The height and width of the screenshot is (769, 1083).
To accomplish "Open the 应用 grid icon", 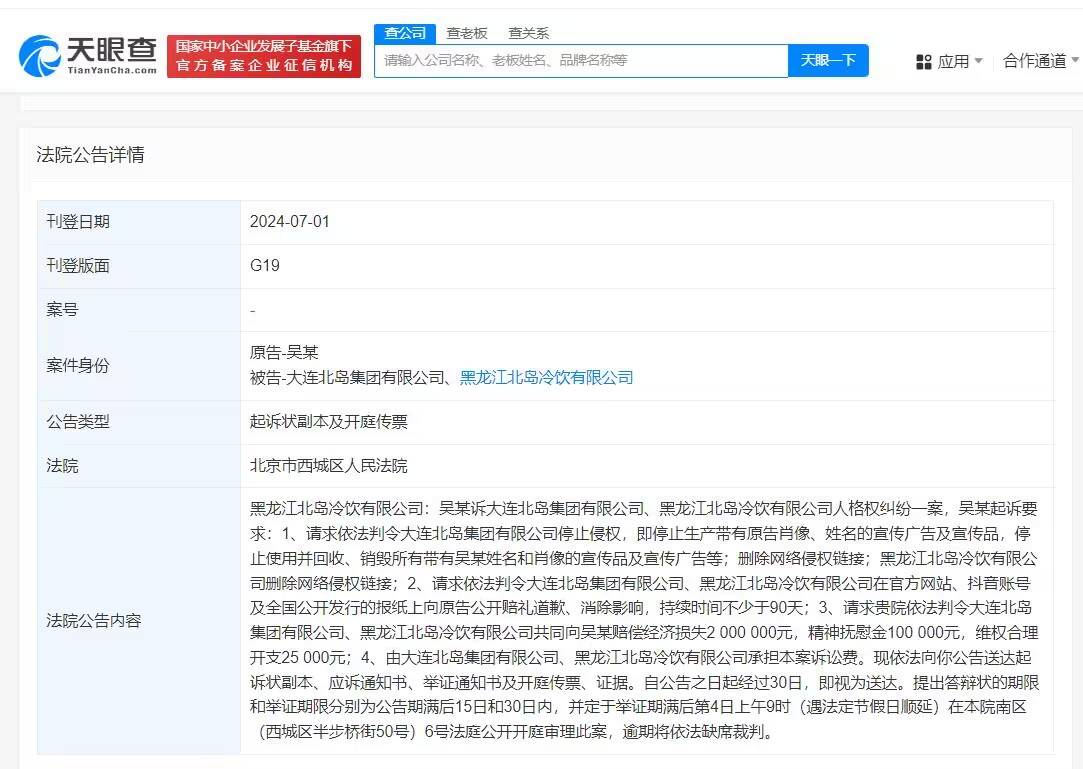I will pos(923,61).
